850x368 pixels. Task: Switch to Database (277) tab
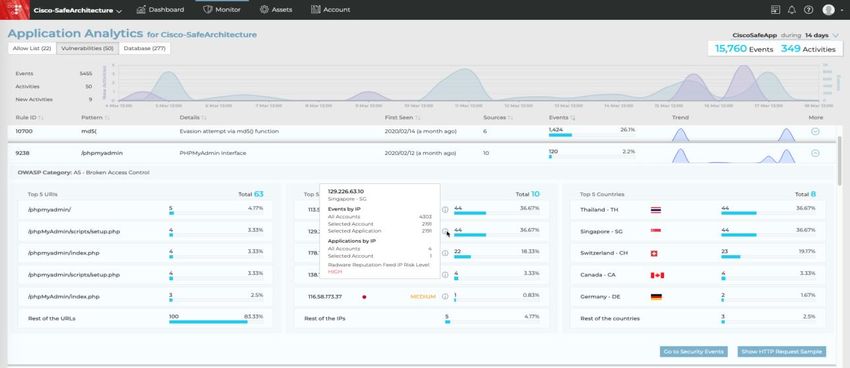(x=144, y=48)
